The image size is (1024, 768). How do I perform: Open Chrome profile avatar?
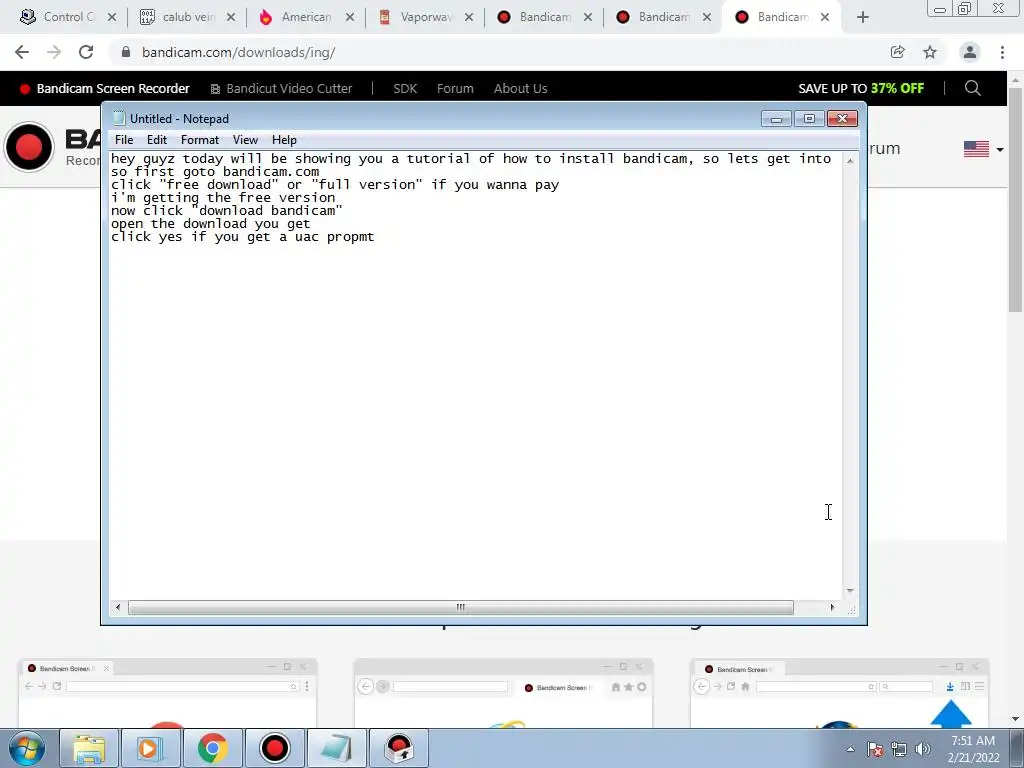click(x=970, y=52)
